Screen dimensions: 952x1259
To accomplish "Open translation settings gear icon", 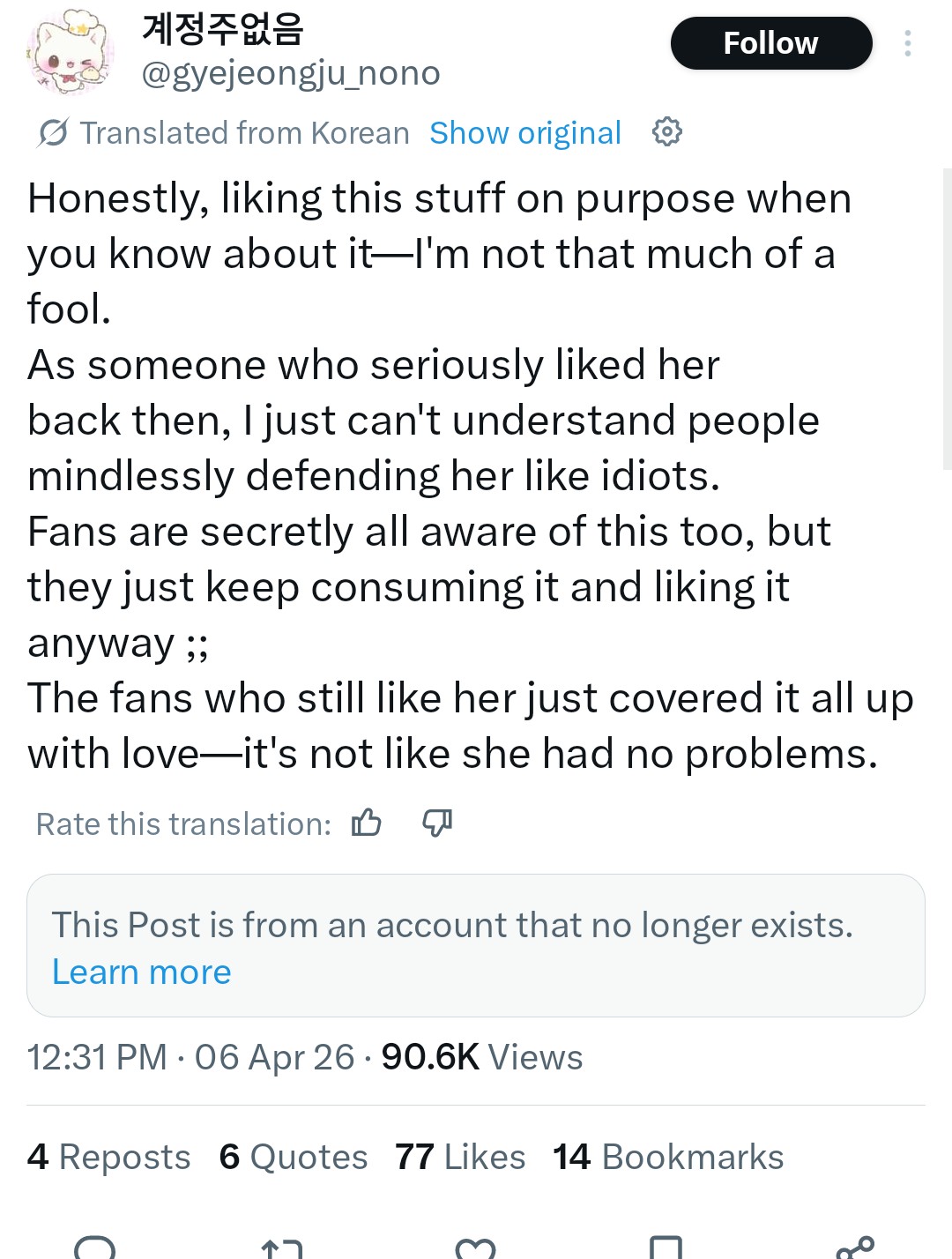I will click(666, 132).
